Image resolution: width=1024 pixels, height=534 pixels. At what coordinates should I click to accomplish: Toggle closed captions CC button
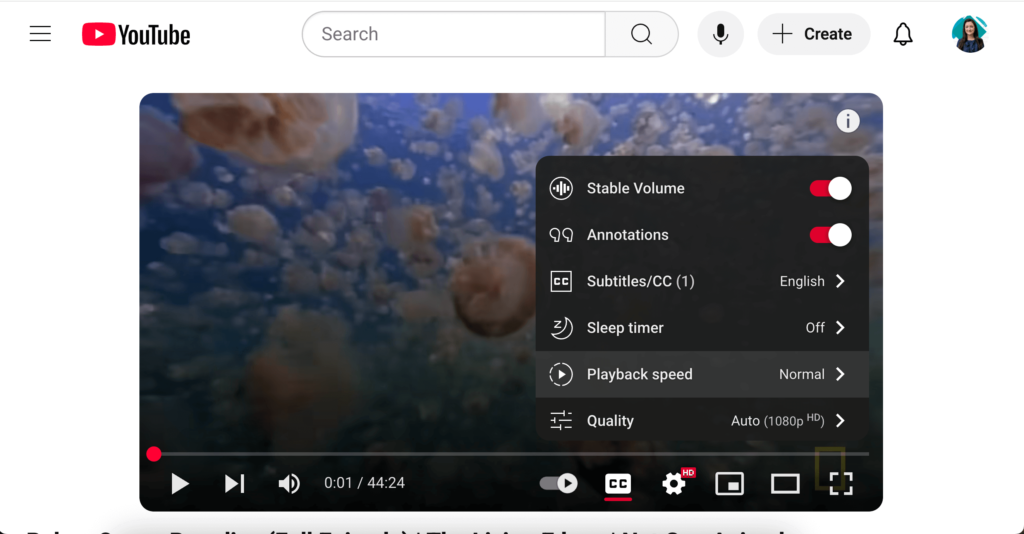click(x=618, y=484)
